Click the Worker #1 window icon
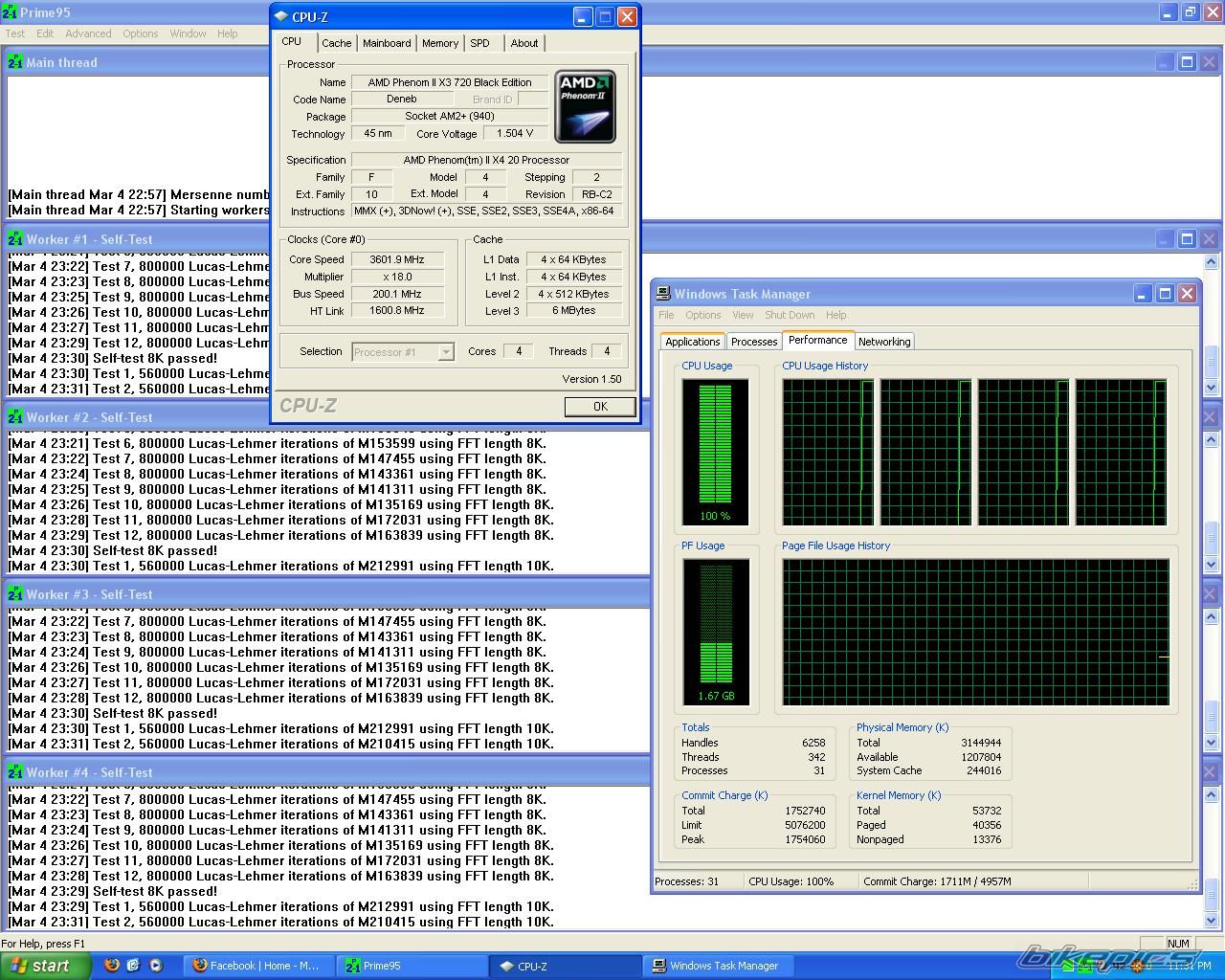The width and height of the screenshot is (1225, 980). [x=15, y=239]
